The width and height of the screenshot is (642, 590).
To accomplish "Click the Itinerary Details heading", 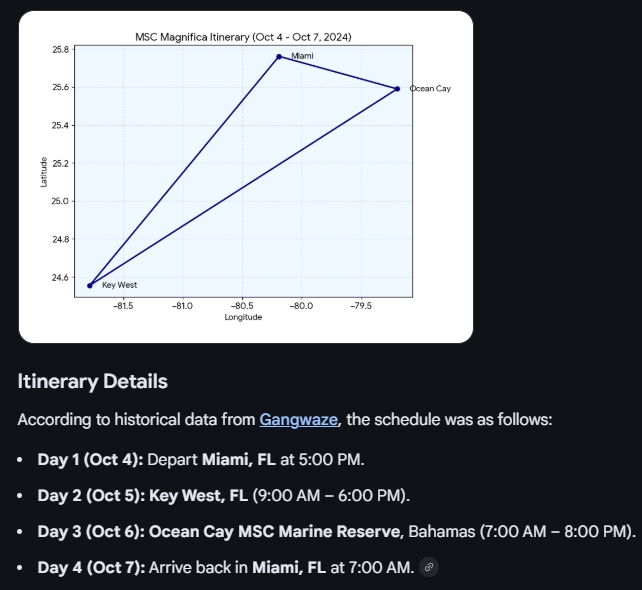I will pyautogui.click(x=92, y=381).
